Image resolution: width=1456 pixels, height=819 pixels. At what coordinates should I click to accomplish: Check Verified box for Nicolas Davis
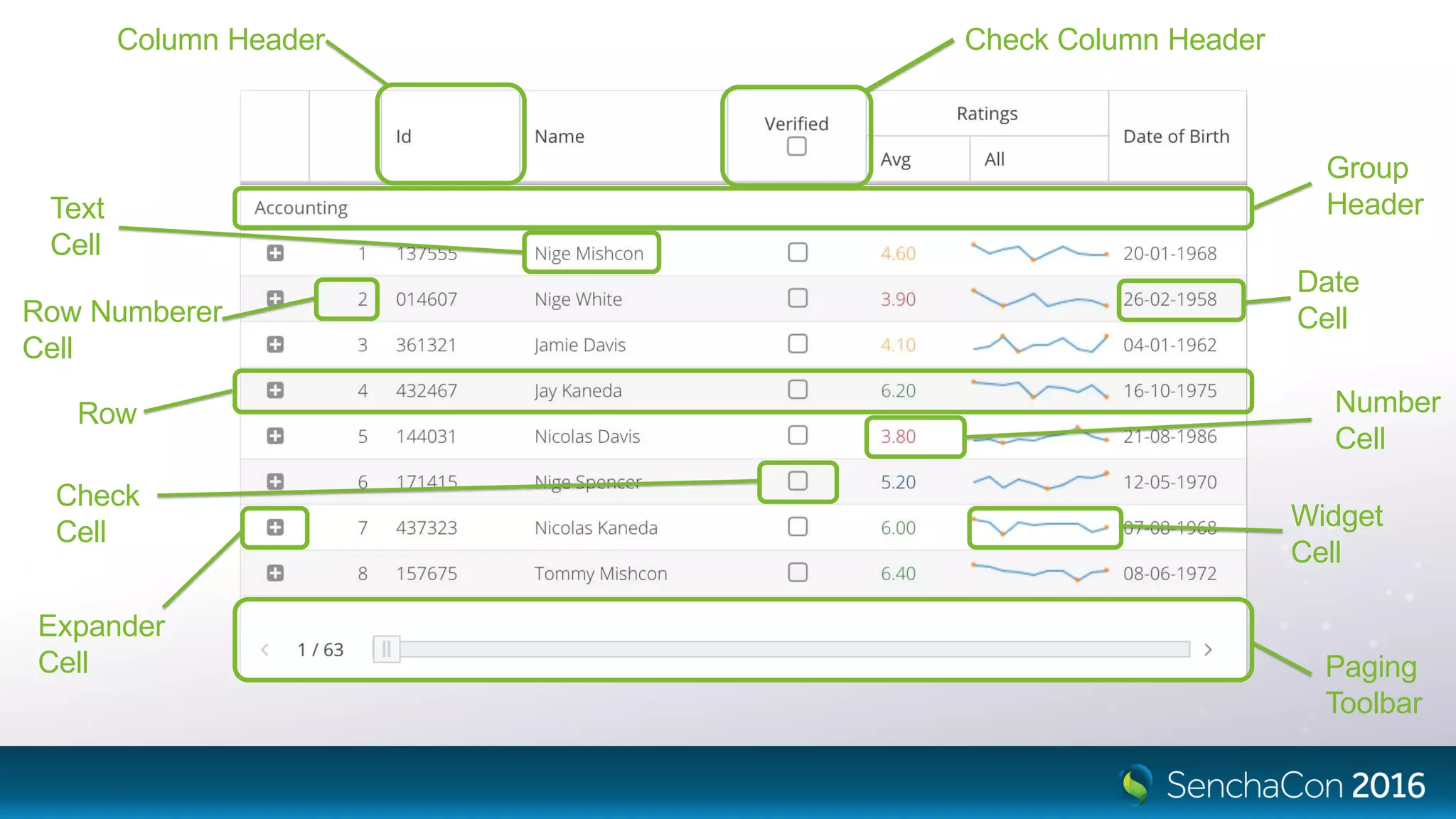798,435
